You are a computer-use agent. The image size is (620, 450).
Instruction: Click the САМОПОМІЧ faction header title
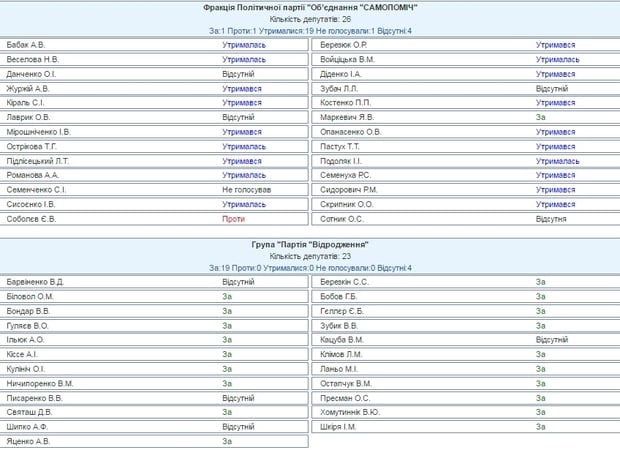point(310,7)
